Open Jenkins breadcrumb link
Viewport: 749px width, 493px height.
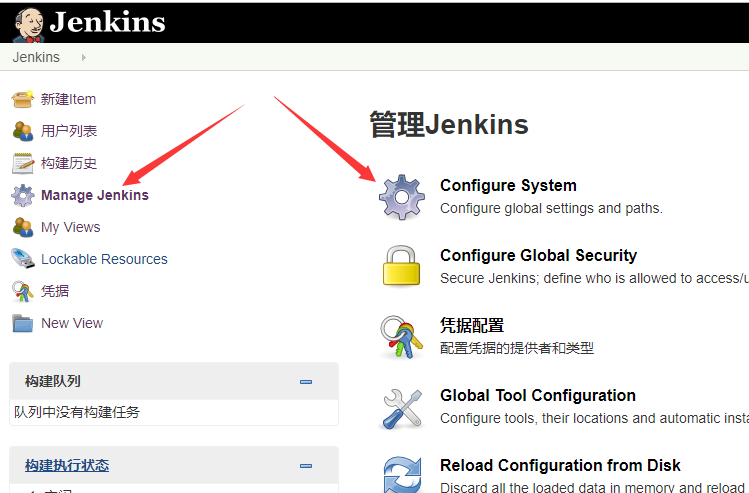(36, 57)
